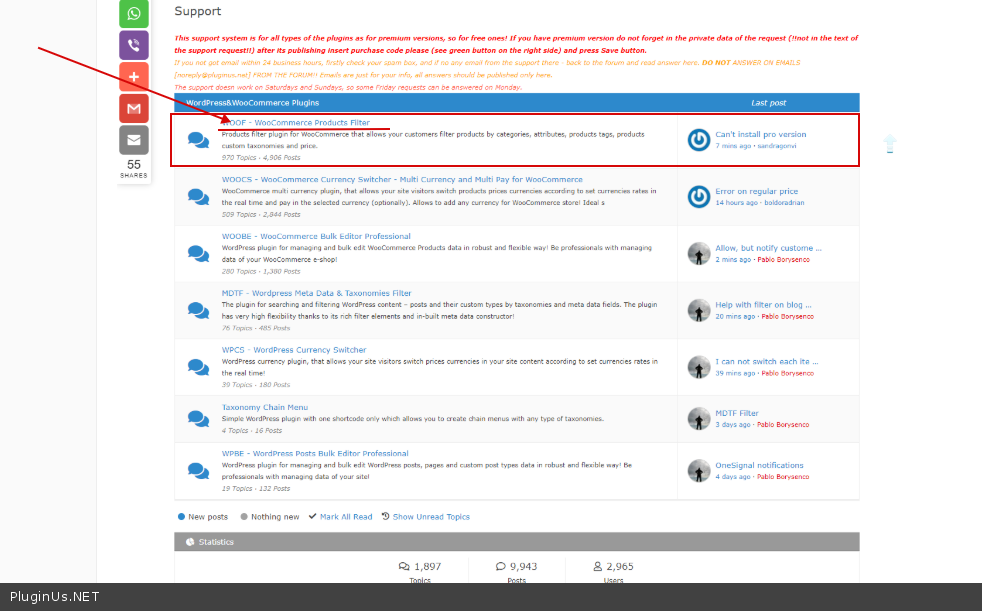Screen dimensions: 982x611
Task: Click chat icon for Taxonomy Chain Menu
Action: point(199,418)
